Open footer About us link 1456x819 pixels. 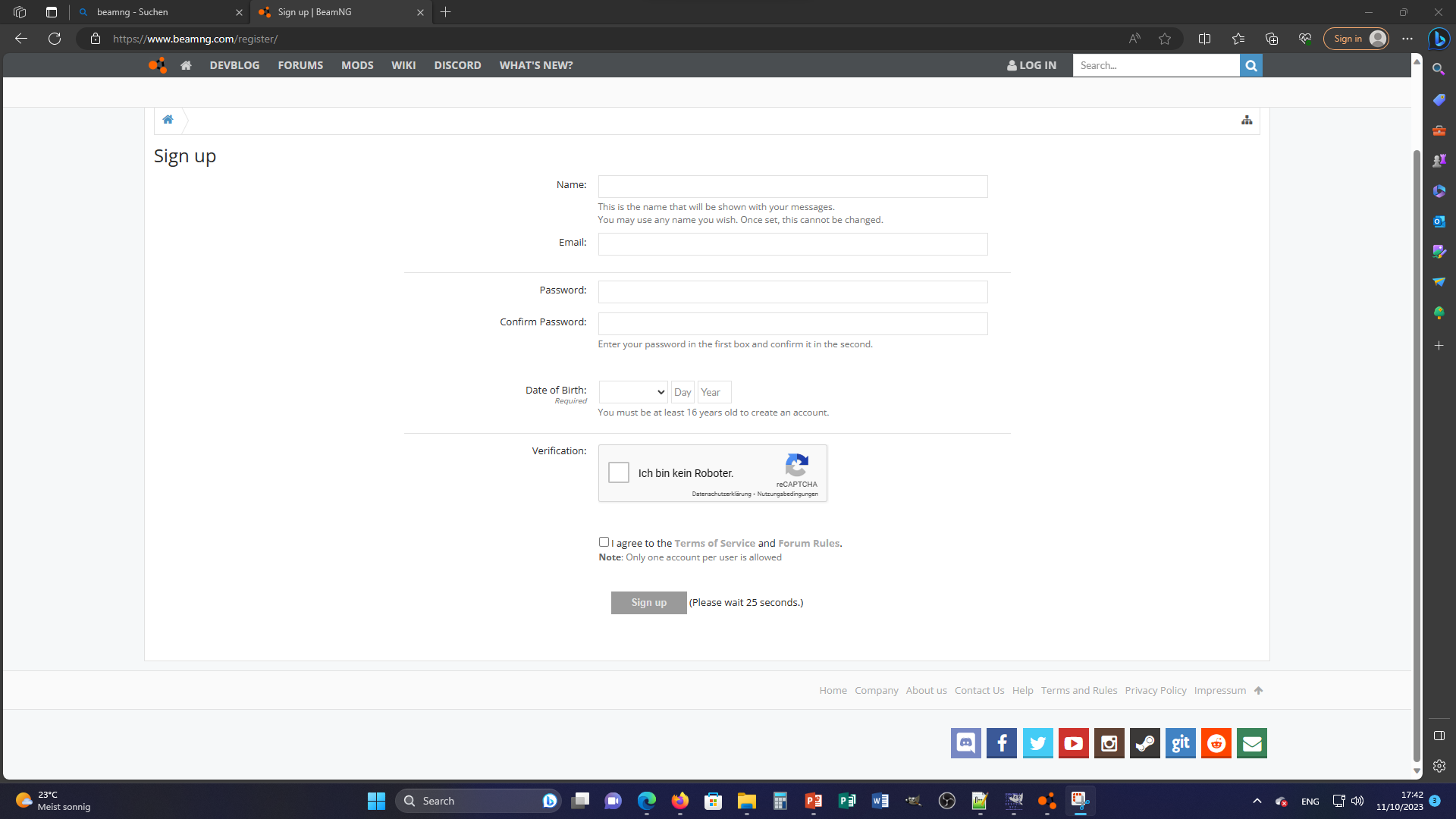pos(926,690)
